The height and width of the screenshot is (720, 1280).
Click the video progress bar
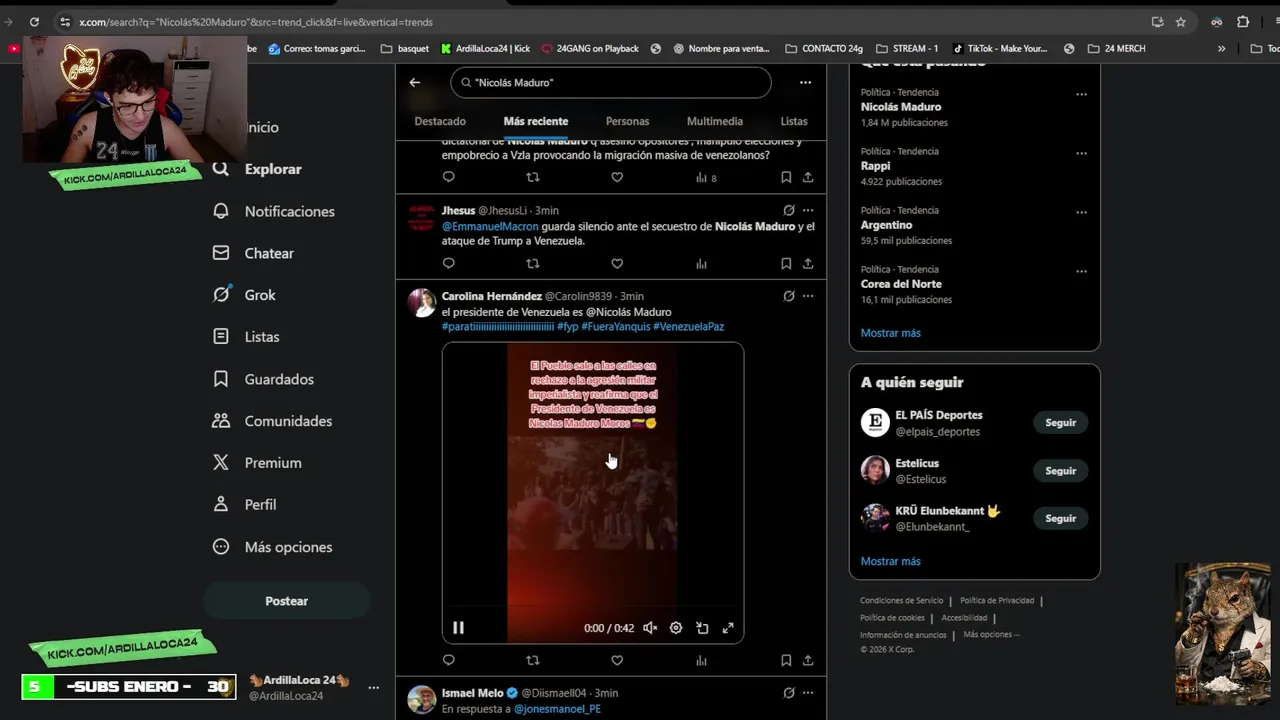[x=593, y=607]
